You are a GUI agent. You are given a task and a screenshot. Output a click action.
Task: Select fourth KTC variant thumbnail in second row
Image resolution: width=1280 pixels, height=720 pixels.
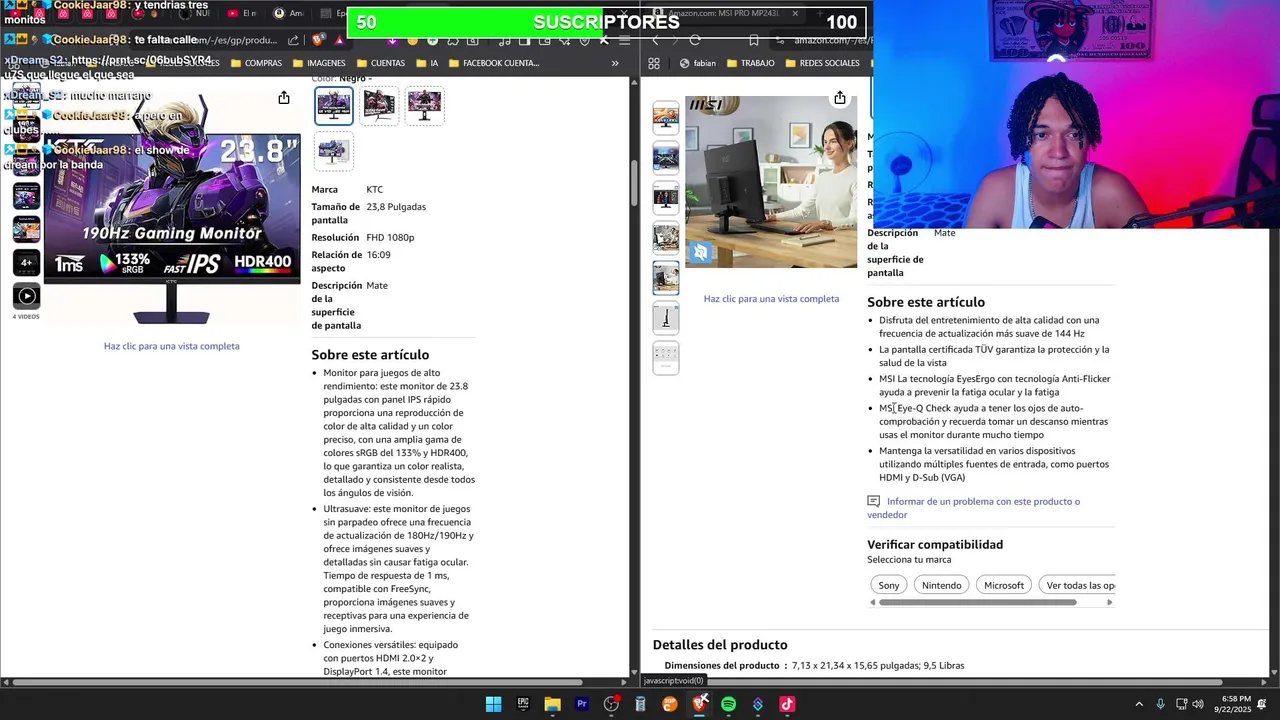334,151
